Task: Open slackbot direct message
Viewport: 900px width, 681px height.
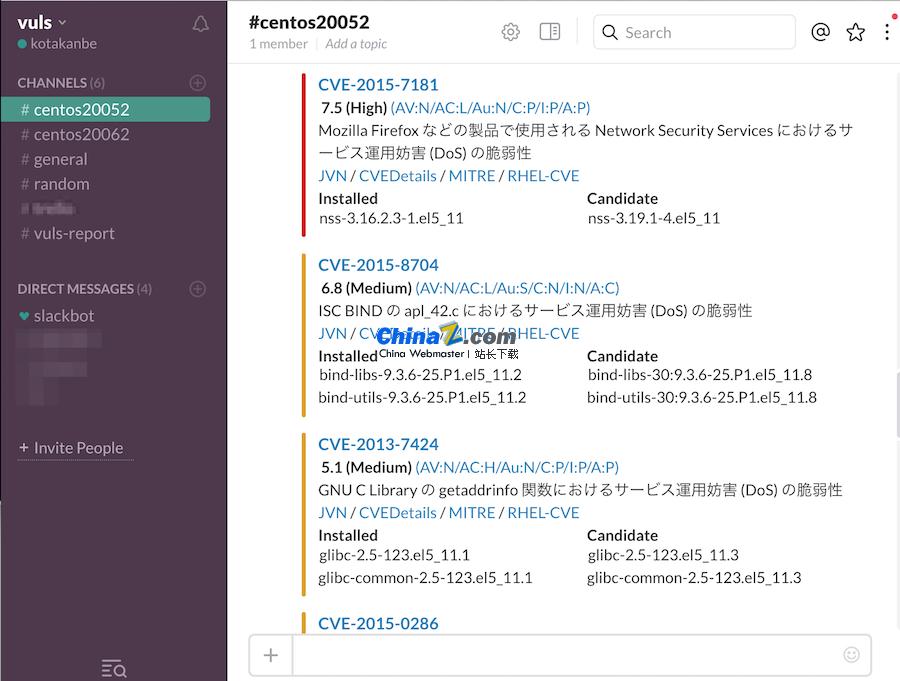Action: tap(64, 316)
